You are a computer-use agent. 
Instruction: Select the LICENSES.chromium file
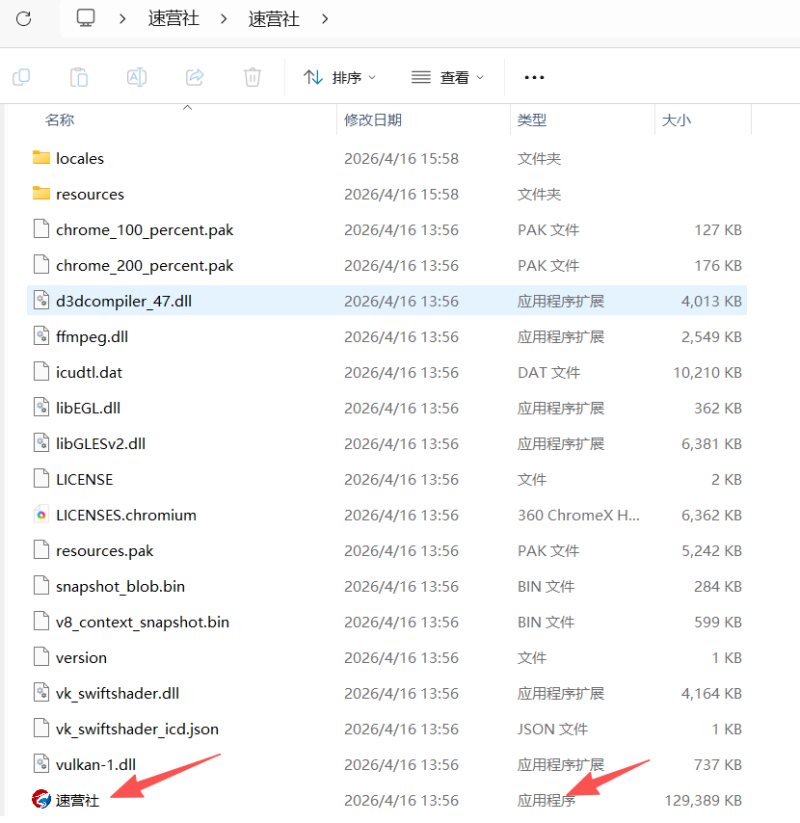[x=125, y=515]
